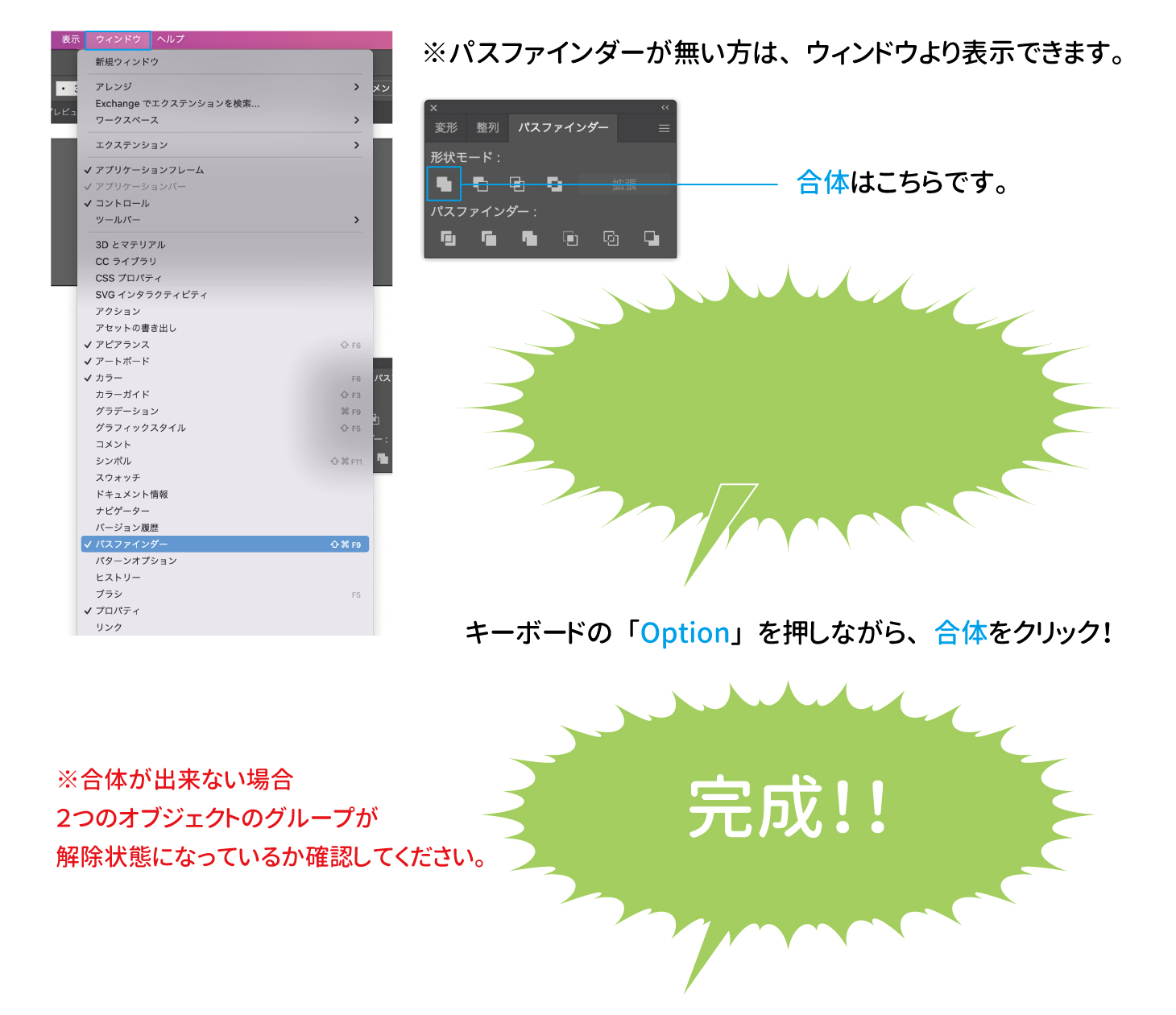The width and height of the screenshot is (1176, 1015).
Task: Click the Divide pathfinder icon
Action: pyautogui.click(x=448, y=238)
